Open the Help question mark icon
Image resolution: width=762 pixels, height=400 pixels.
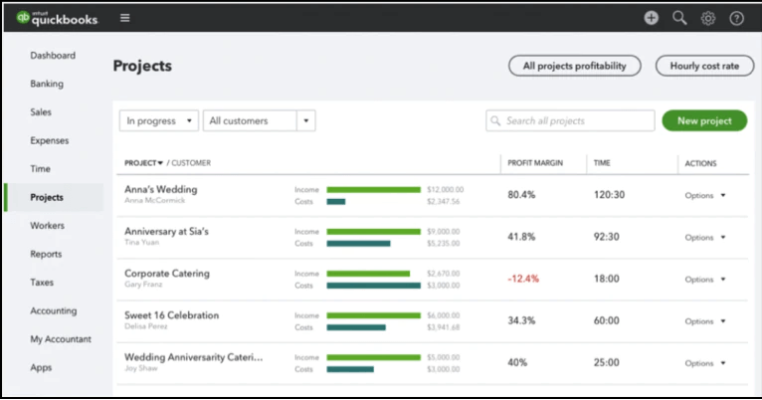[x=736, y=18]
